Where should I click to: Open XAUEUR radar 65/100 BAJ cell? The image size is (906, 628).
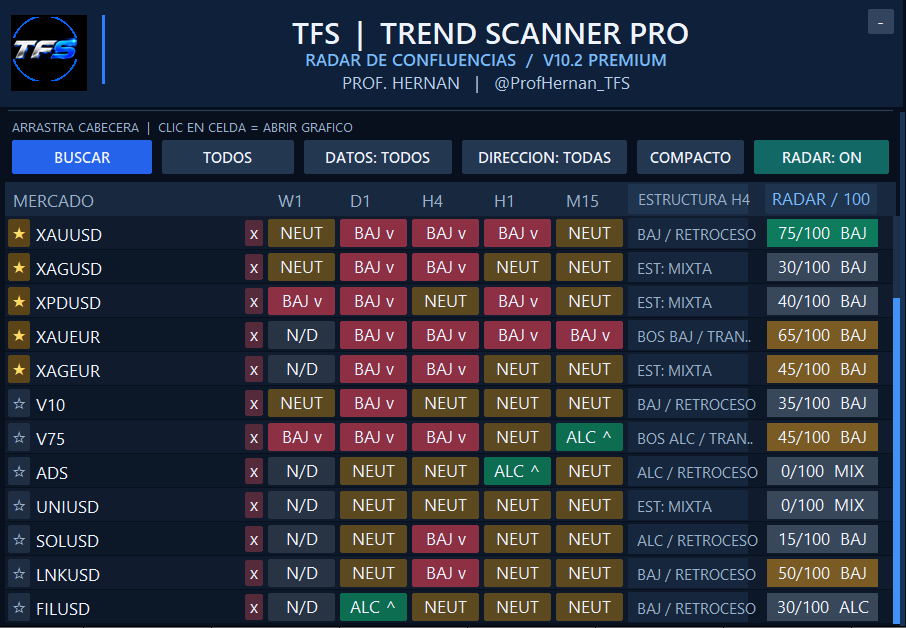pos(822,336)
